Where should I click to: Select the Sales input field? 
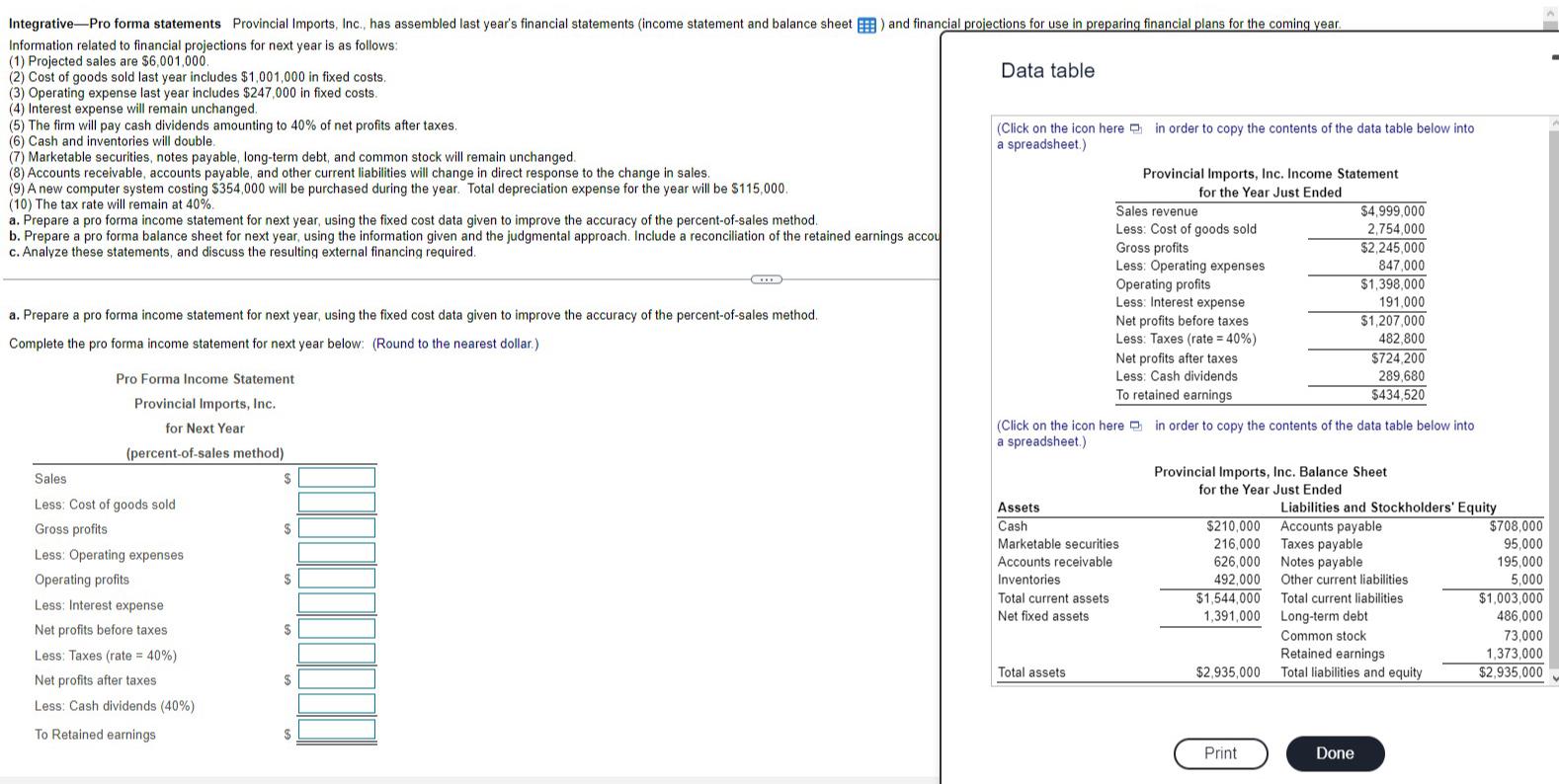337,478
